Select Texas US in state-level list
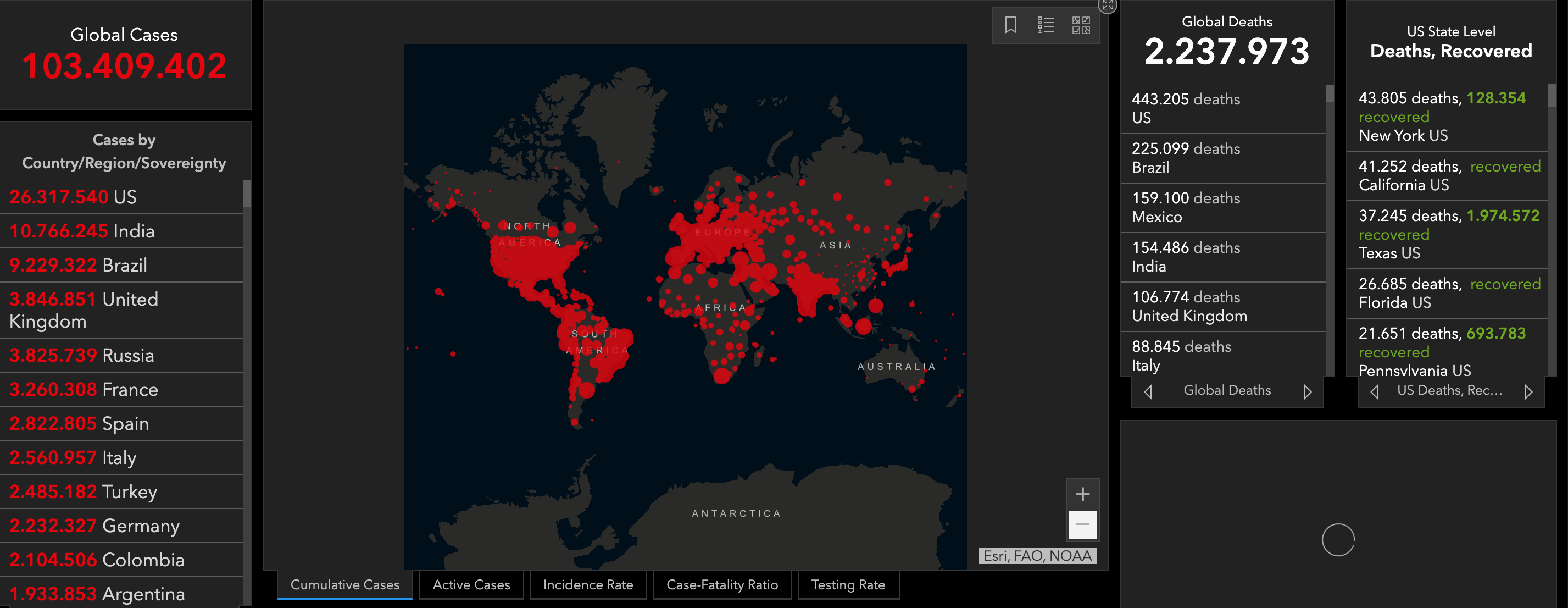 1448,235
